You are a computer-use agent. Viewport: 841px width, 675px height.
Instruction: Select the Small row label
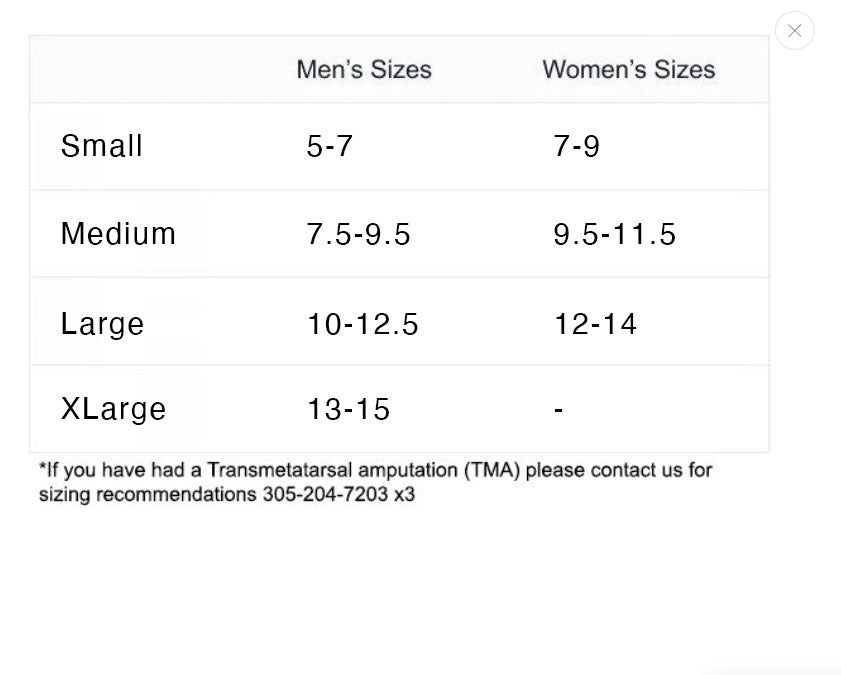tap(102, 146)
